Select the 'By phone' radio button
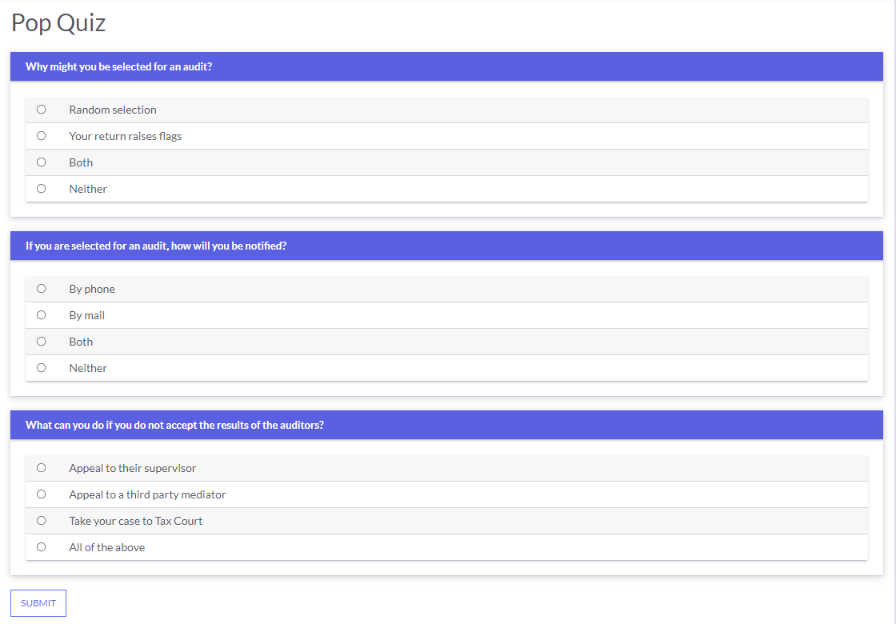The image size is (896, 624). (41, 289)
